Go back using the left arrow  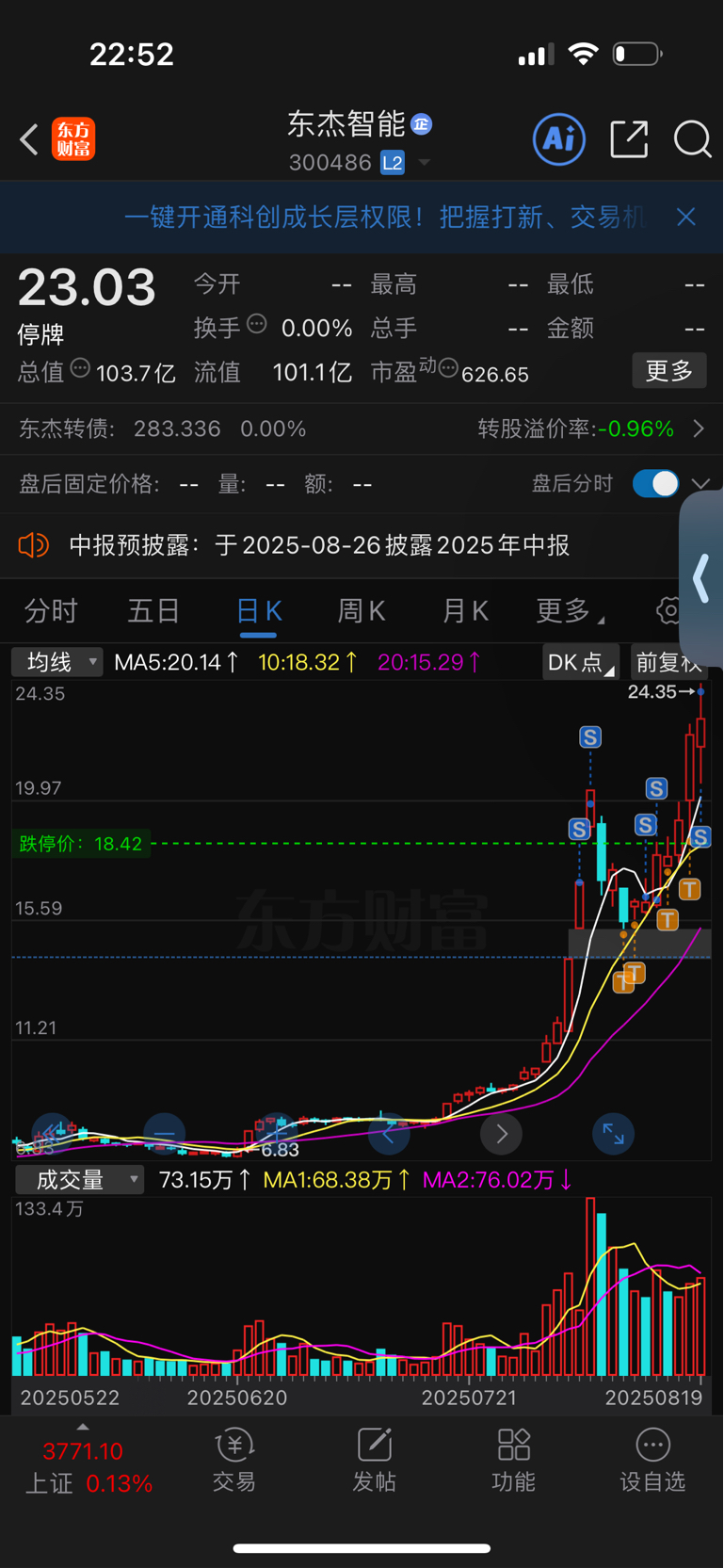(29, 139)
